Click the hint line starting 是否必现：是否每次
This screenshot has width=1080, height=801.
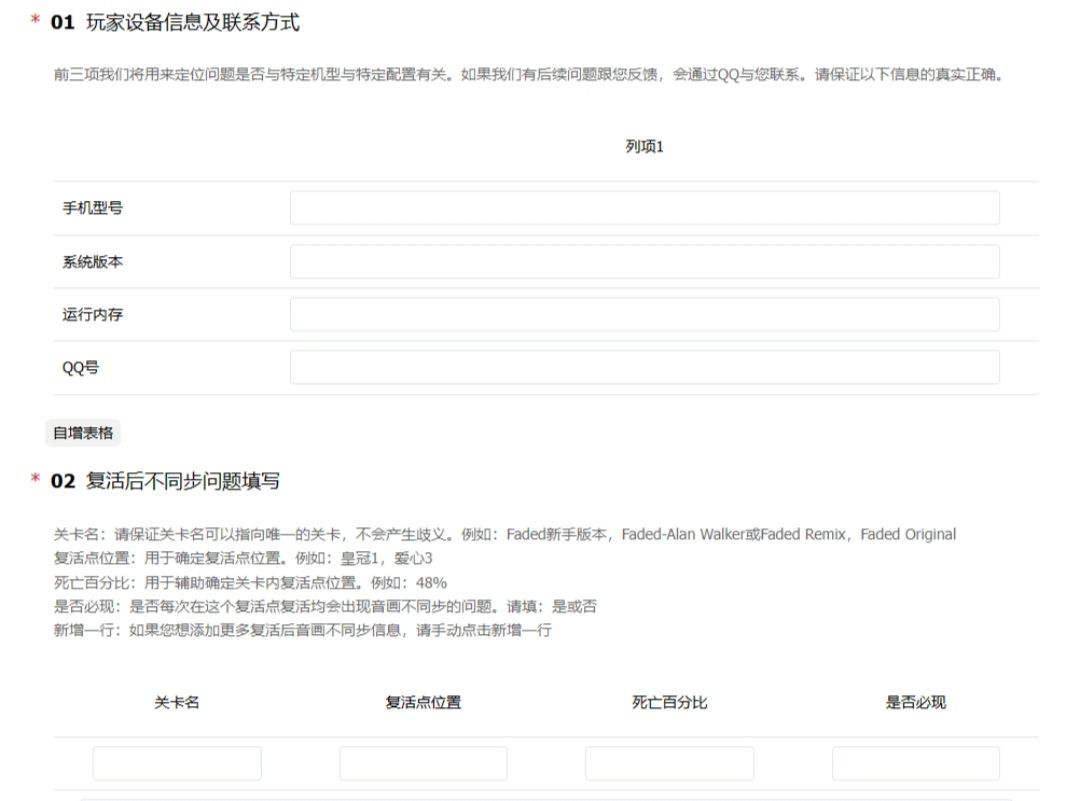click(325, 606)
